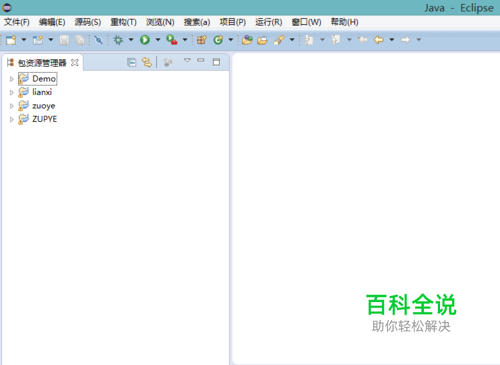The width and height of the screenshot is (500, 365).
Task: Click the Open Type icon
Action: pos(247,40)
